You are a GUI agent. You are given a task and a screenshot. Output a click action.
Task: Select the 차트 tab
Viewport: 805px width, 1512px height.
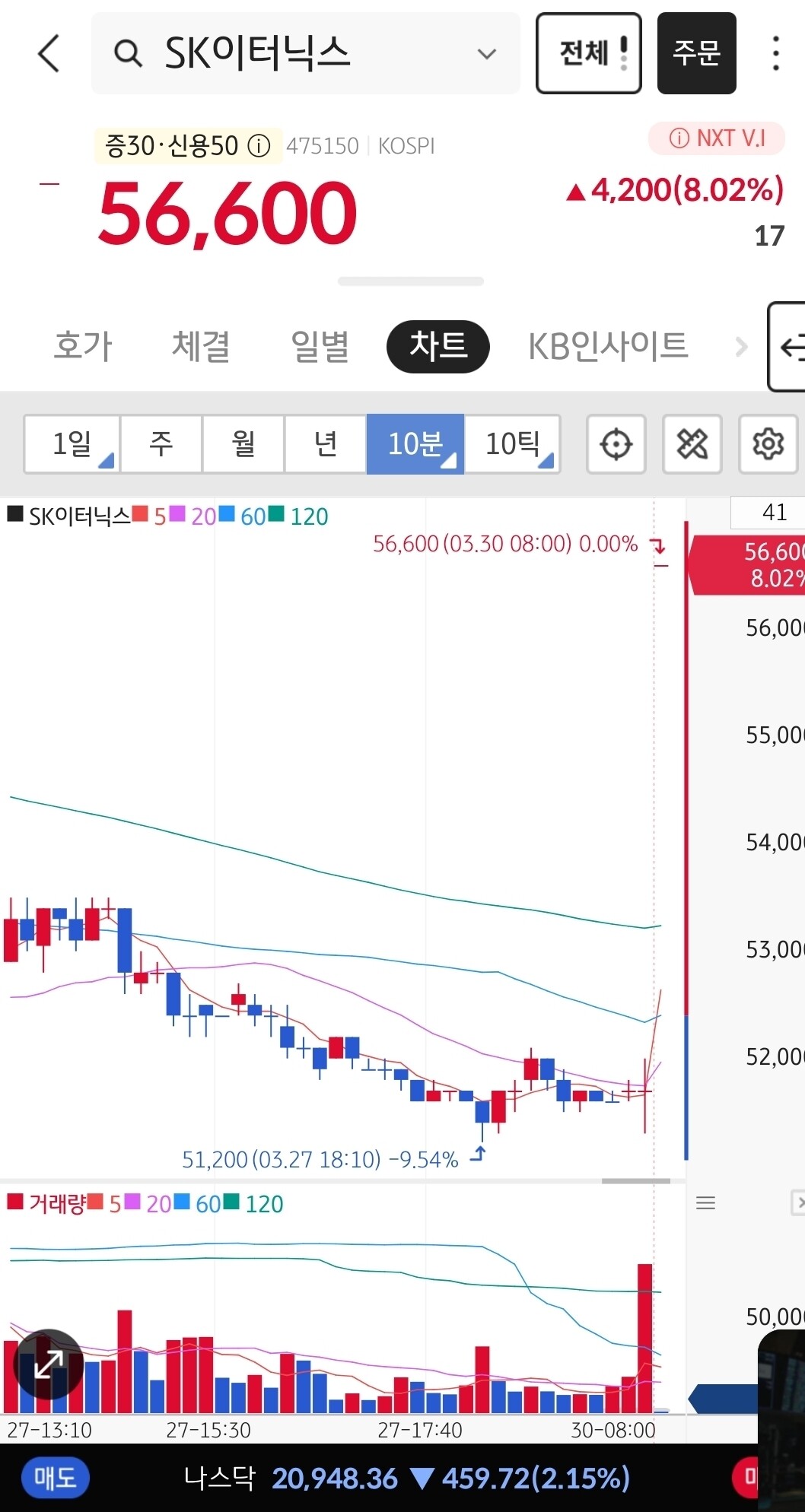[x=437, y=346]
